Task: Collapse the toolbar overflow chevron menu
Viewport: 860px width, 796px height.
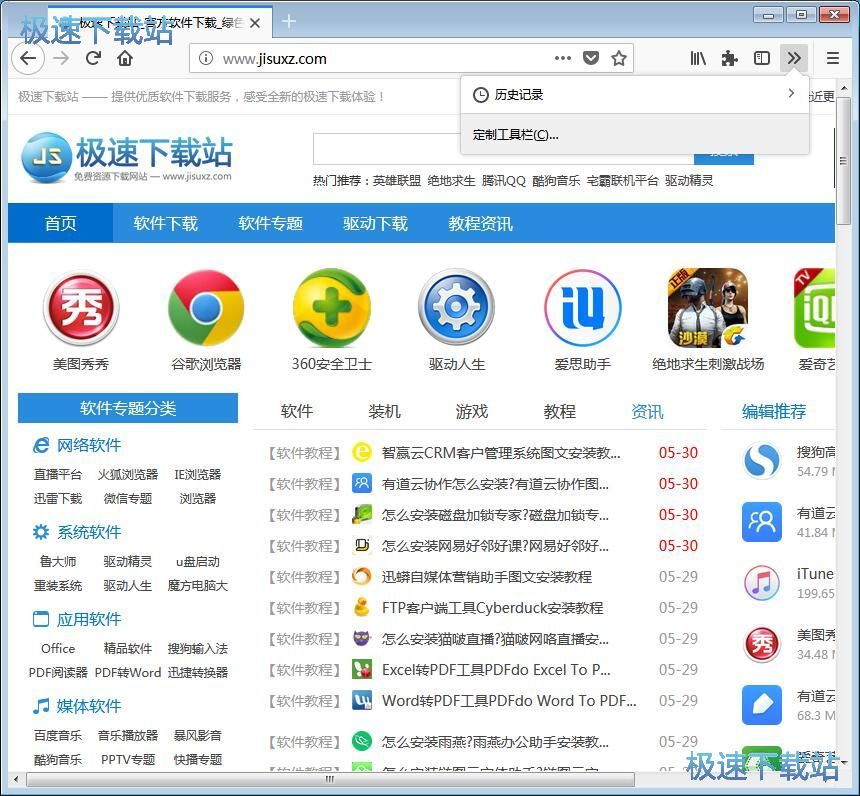Action: point(794,58)
